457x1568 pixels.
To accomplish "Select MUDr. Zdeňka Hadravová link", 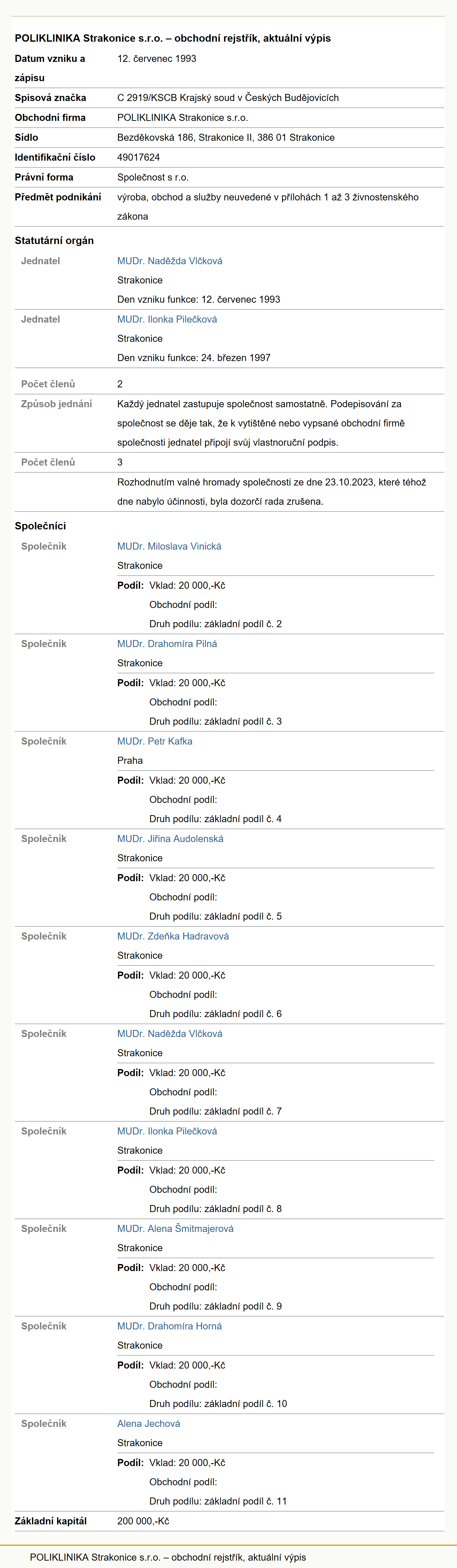I will point(173,936).
